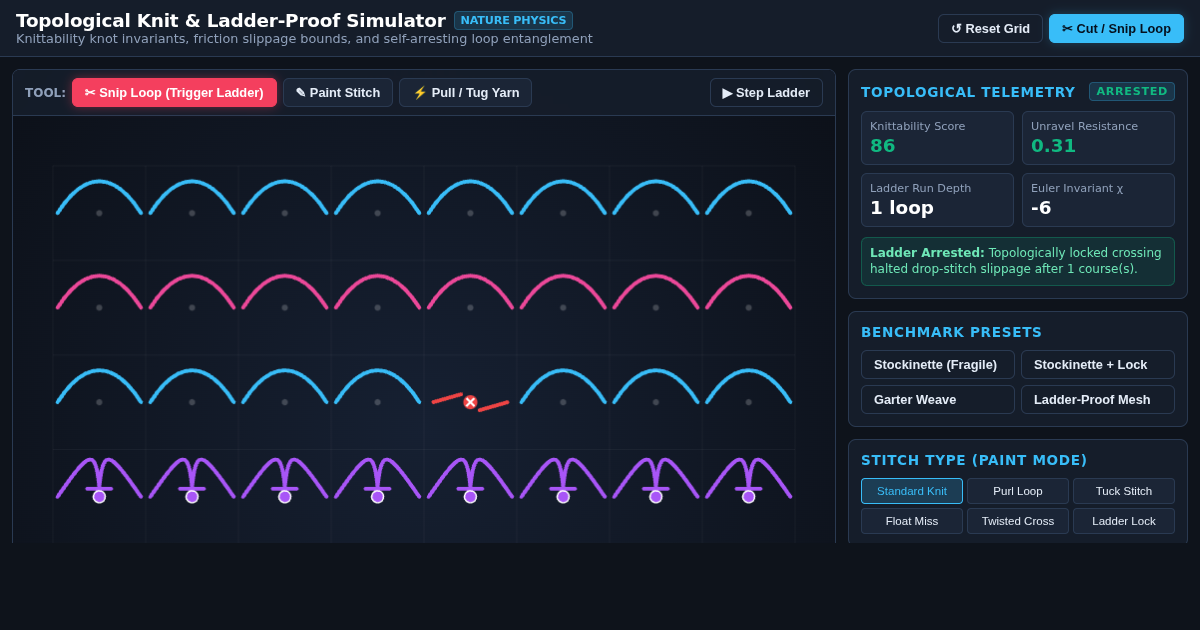Click the Knittability Score value 86

coord(882,146)
